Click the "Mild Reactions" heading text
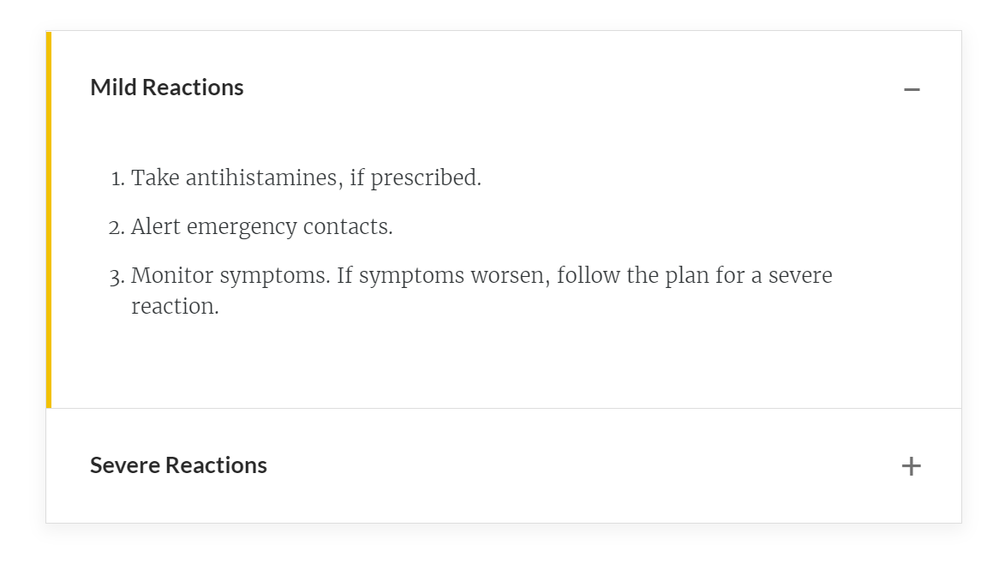 [x=167, y=88]
